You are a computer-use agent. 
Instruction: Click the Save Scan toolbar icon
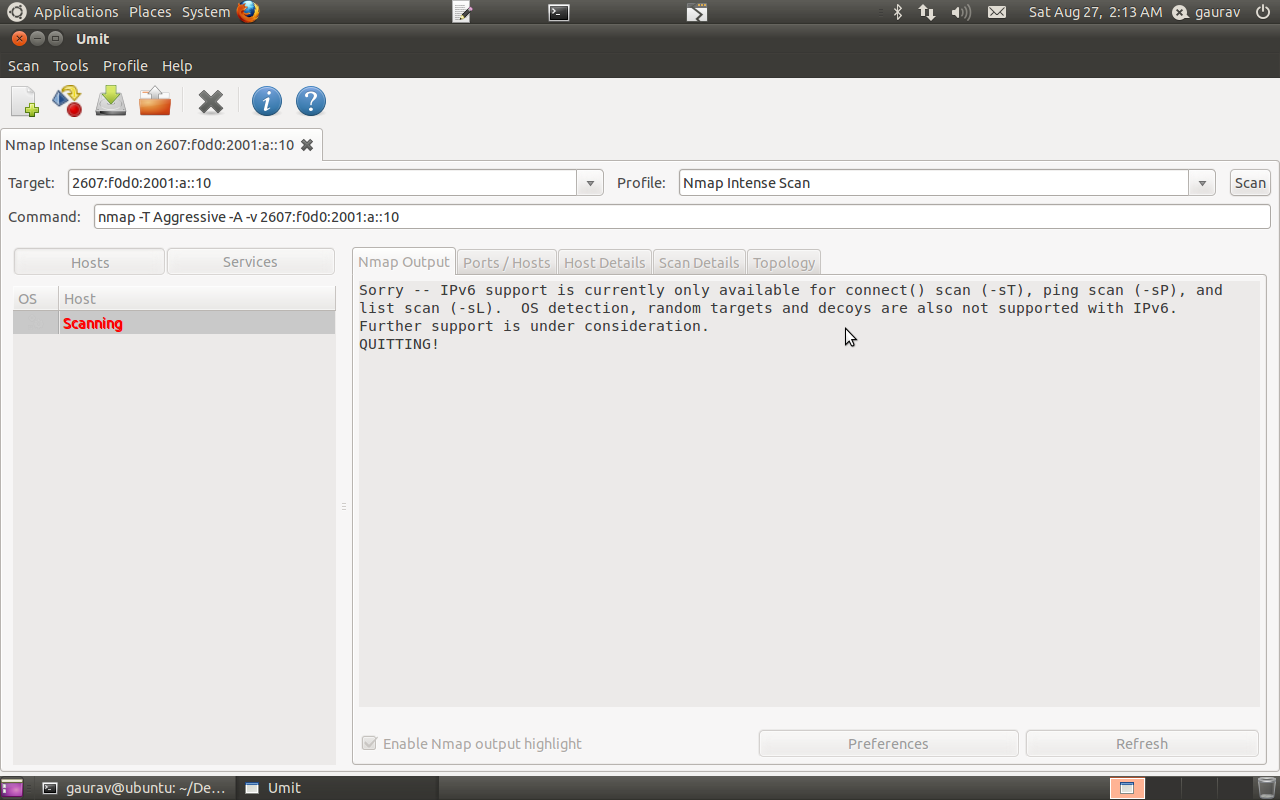click(x=111, y=101)
